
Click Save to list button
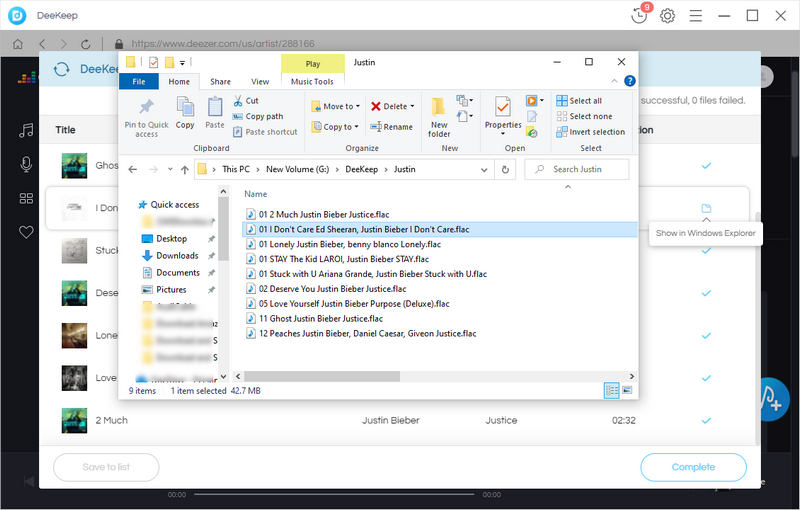click(x=106, y=467)
